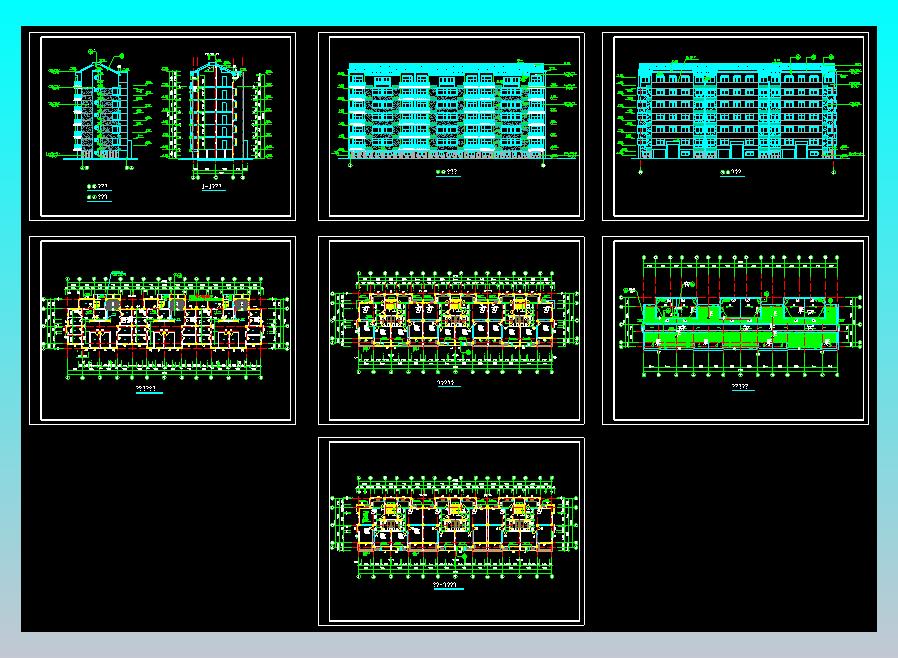Select the floor plan with gray stairwell blocks

click(x=162, y=330)
